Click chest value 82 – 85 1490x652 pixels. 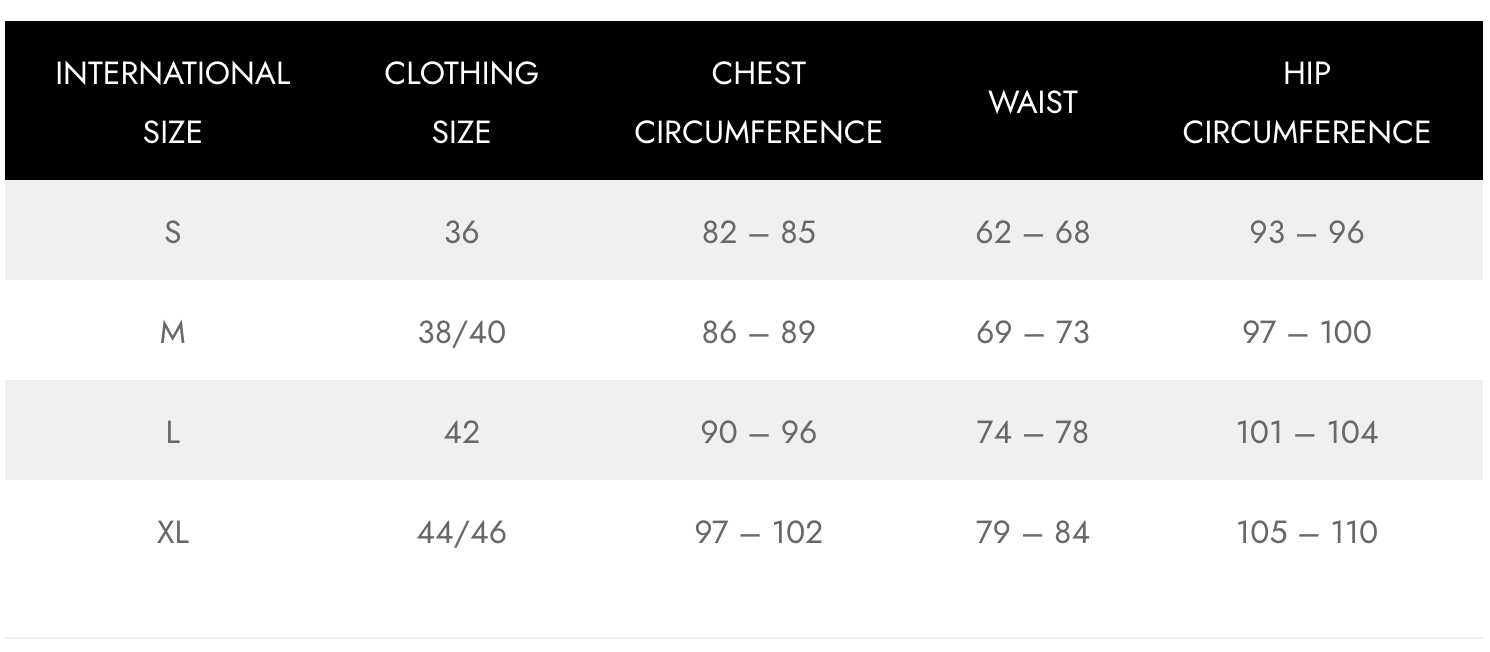pyautogui.click(x=758, y=232)
